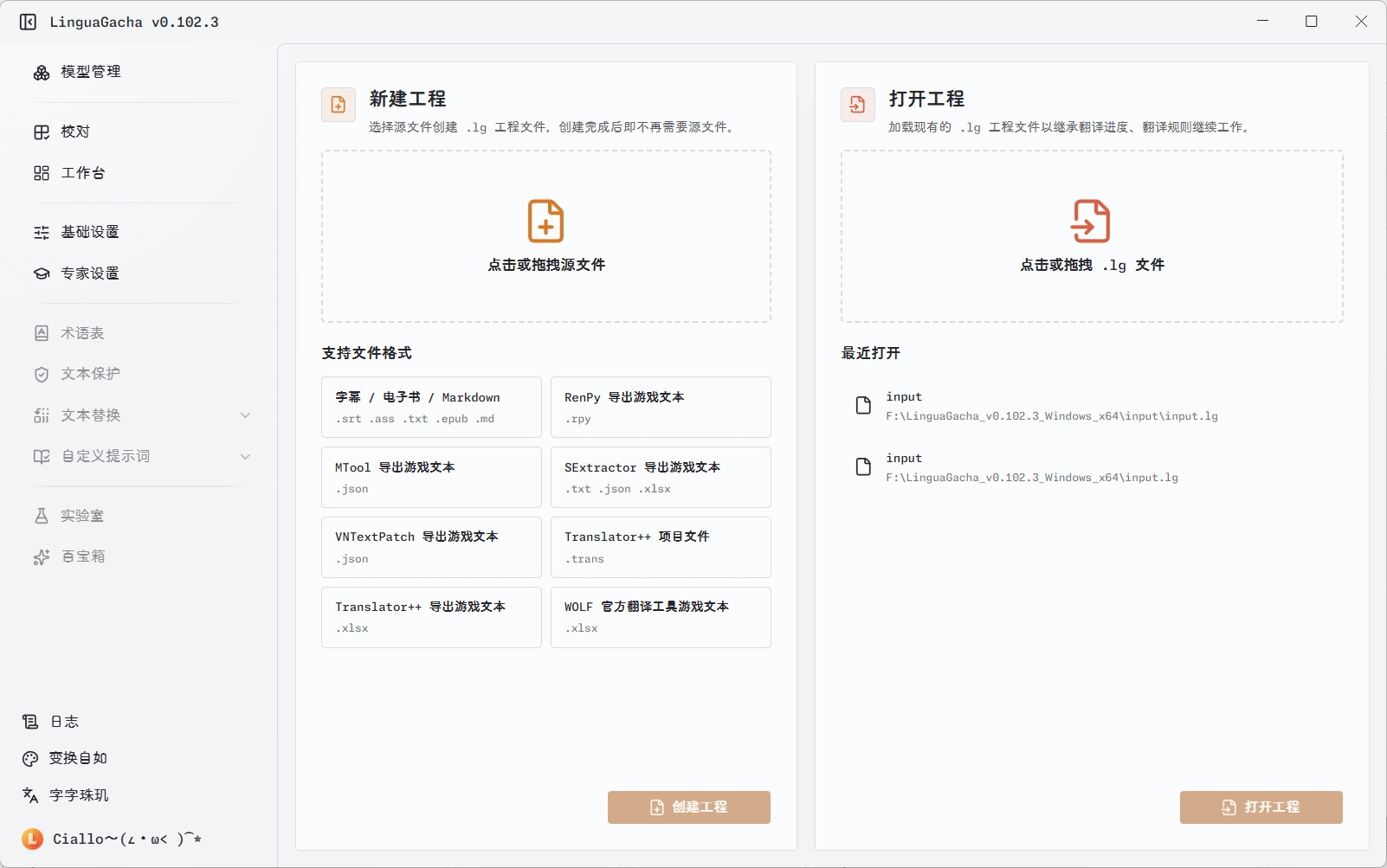Image resolution: width=1387 pixels, height=868 pixels.
Task: Maximize the LinguaGacha window
Action: click(x=1312, y=22)
